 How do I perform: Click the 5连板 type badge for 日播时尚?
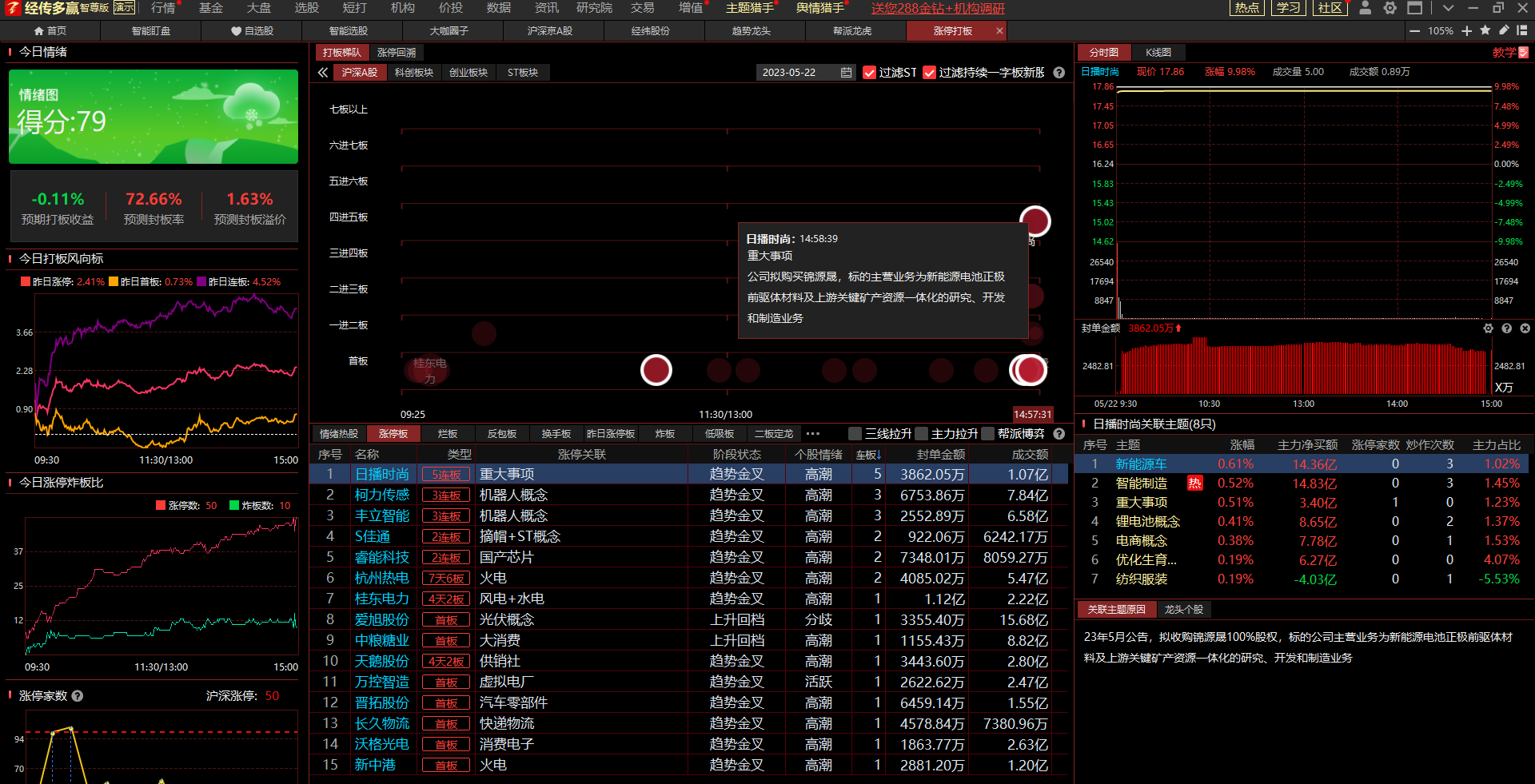[x=446, y=475]
